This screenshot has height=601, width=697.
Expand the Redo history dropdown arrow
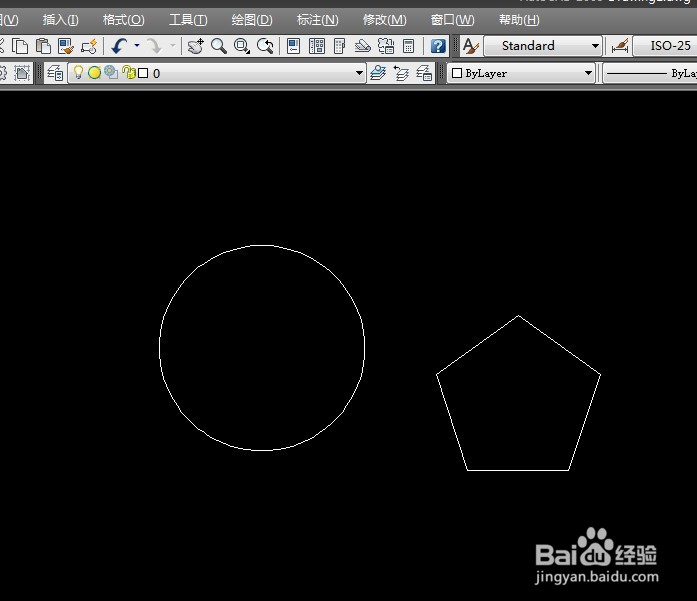(x=173, y=45)
